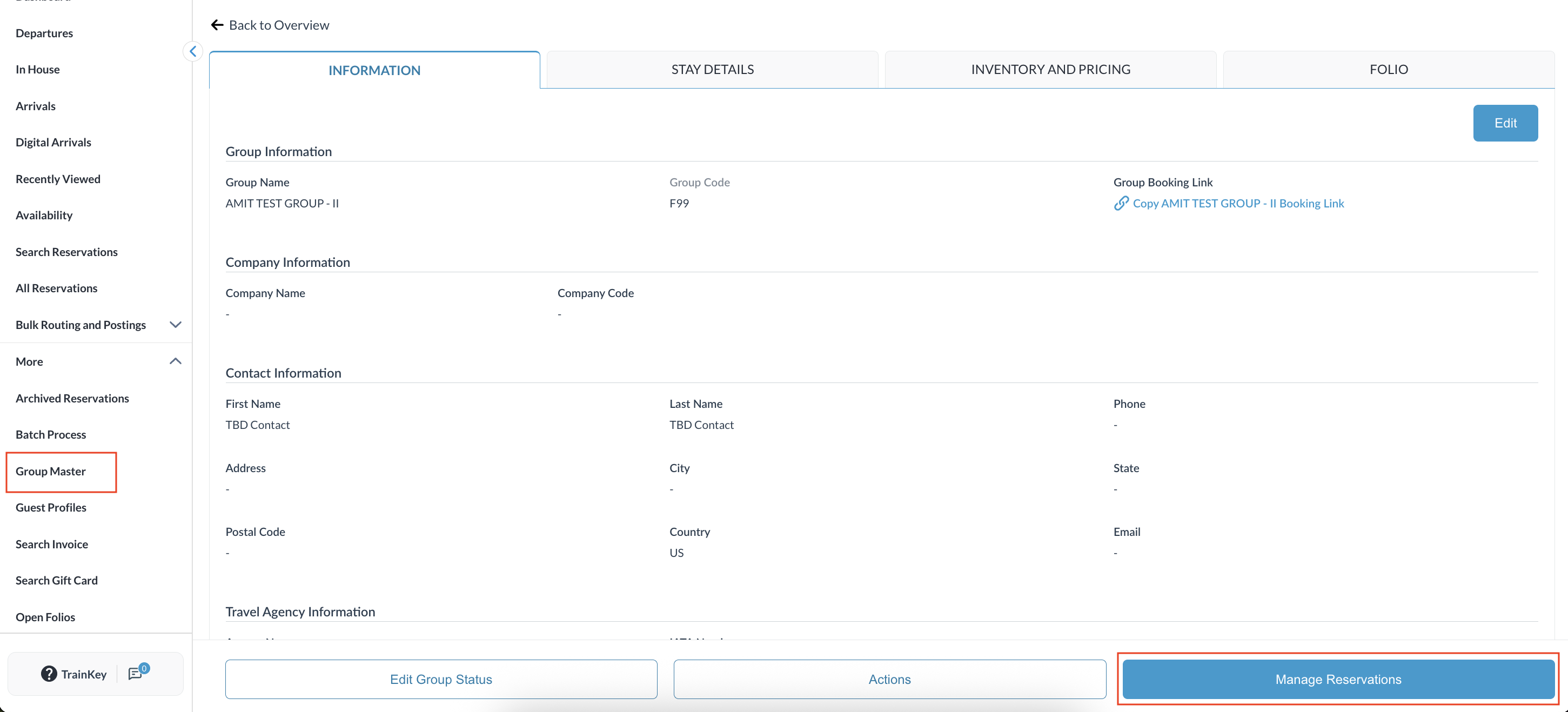Open the INVENTORY AND PRICING tab
1568x712 pixels.
coord(1050,69)
